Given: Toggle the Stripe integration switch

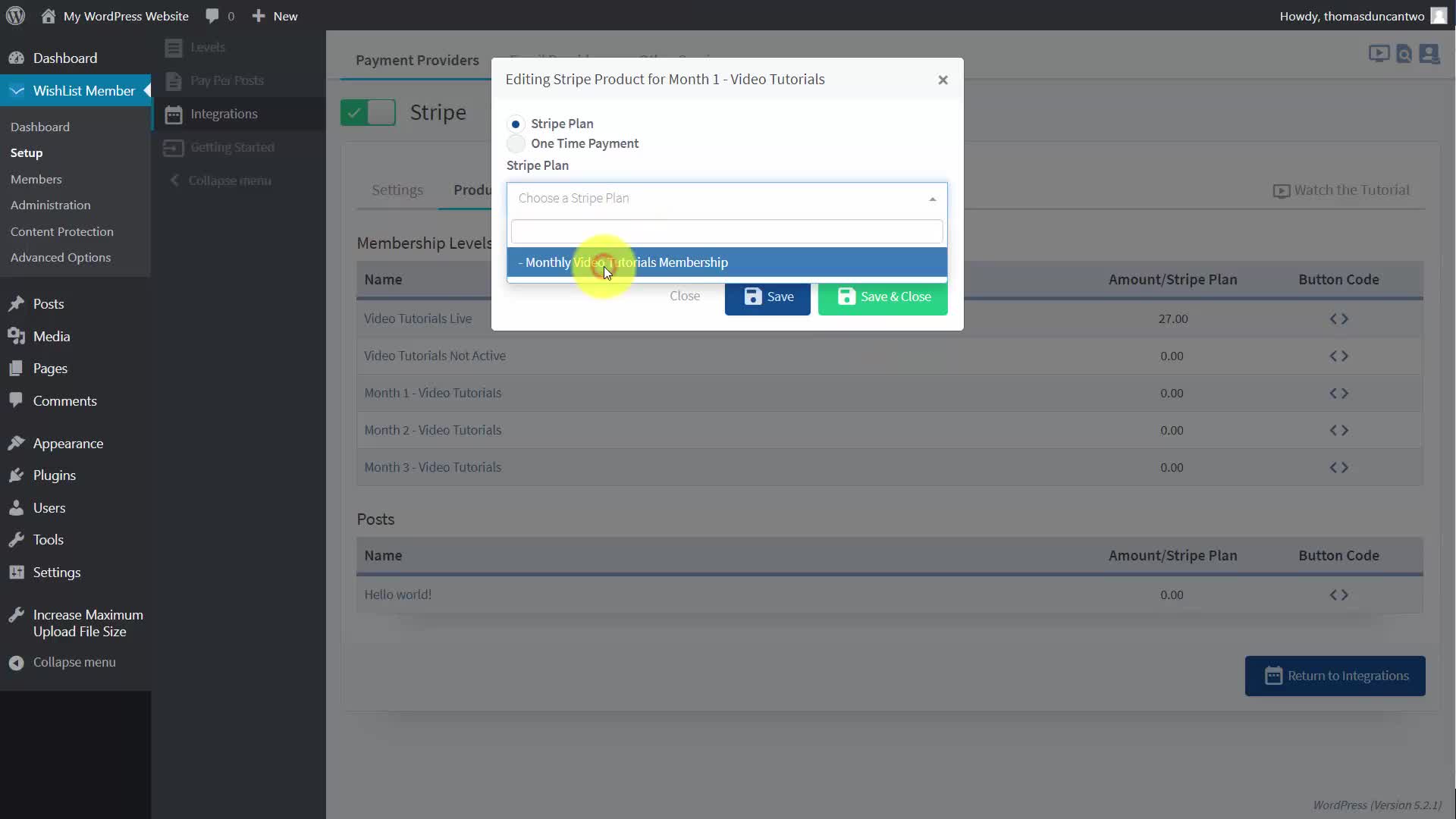Looking at the screenshot, I should click(368, 113).
